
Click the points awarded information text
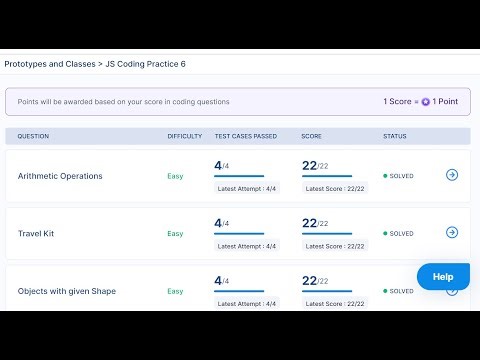(123, 102)
